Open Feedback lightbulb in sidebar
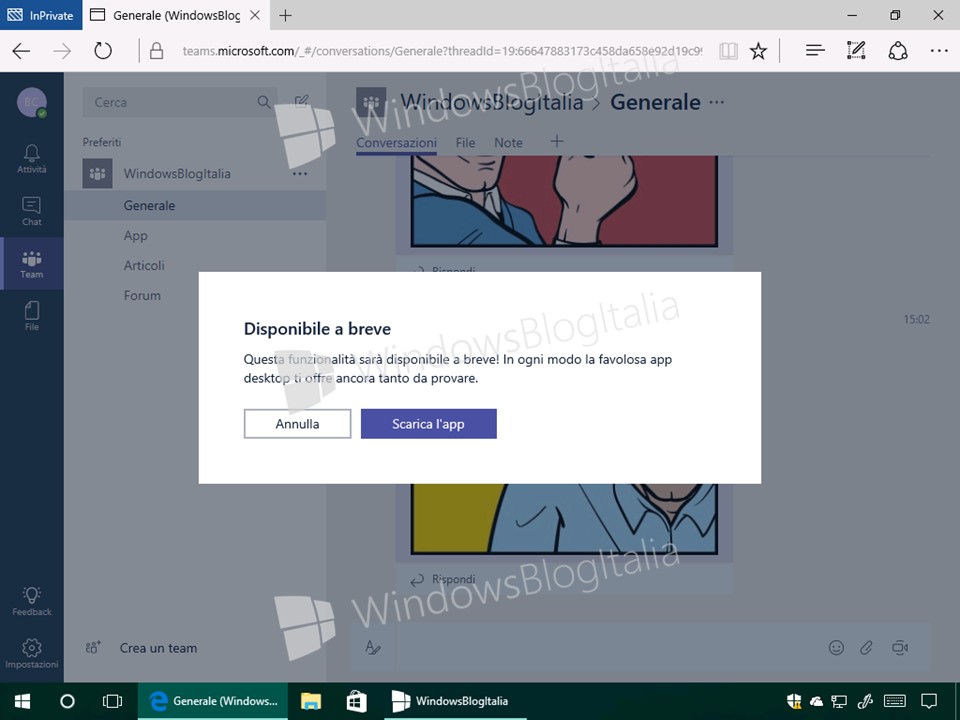Screen dimensions: 960x720 (32, 601)
